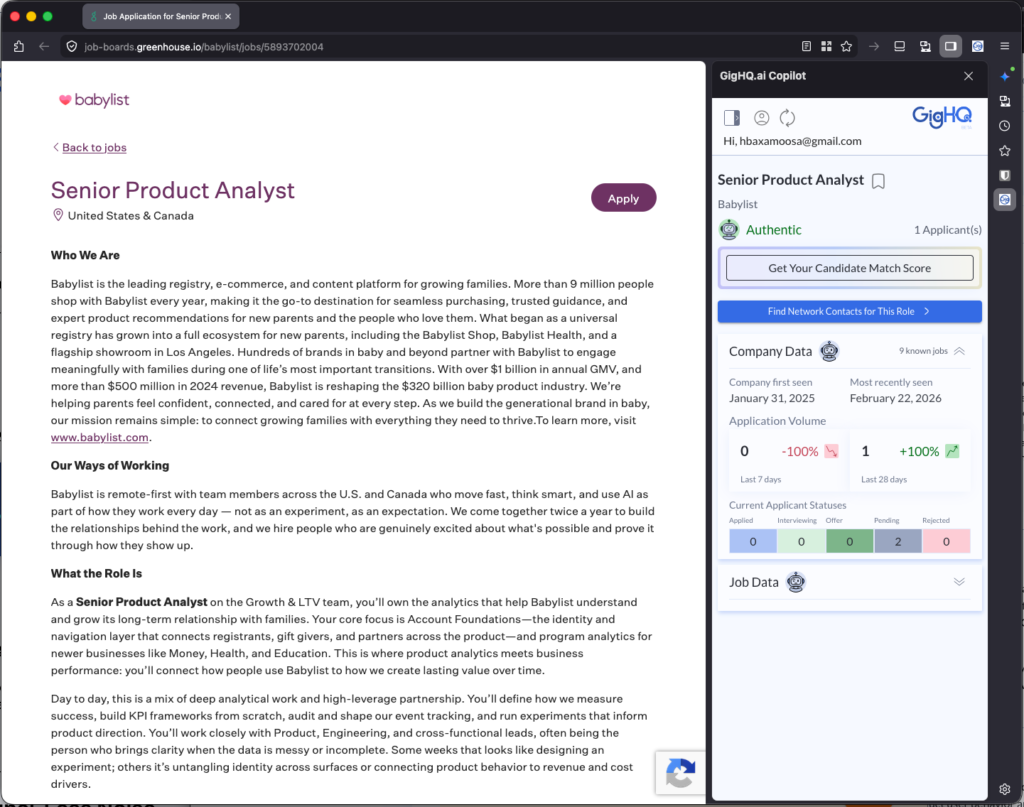Click the Offer status count box
The height and width of the screenshot is (807, 1024).
click(x=849, y=541)
